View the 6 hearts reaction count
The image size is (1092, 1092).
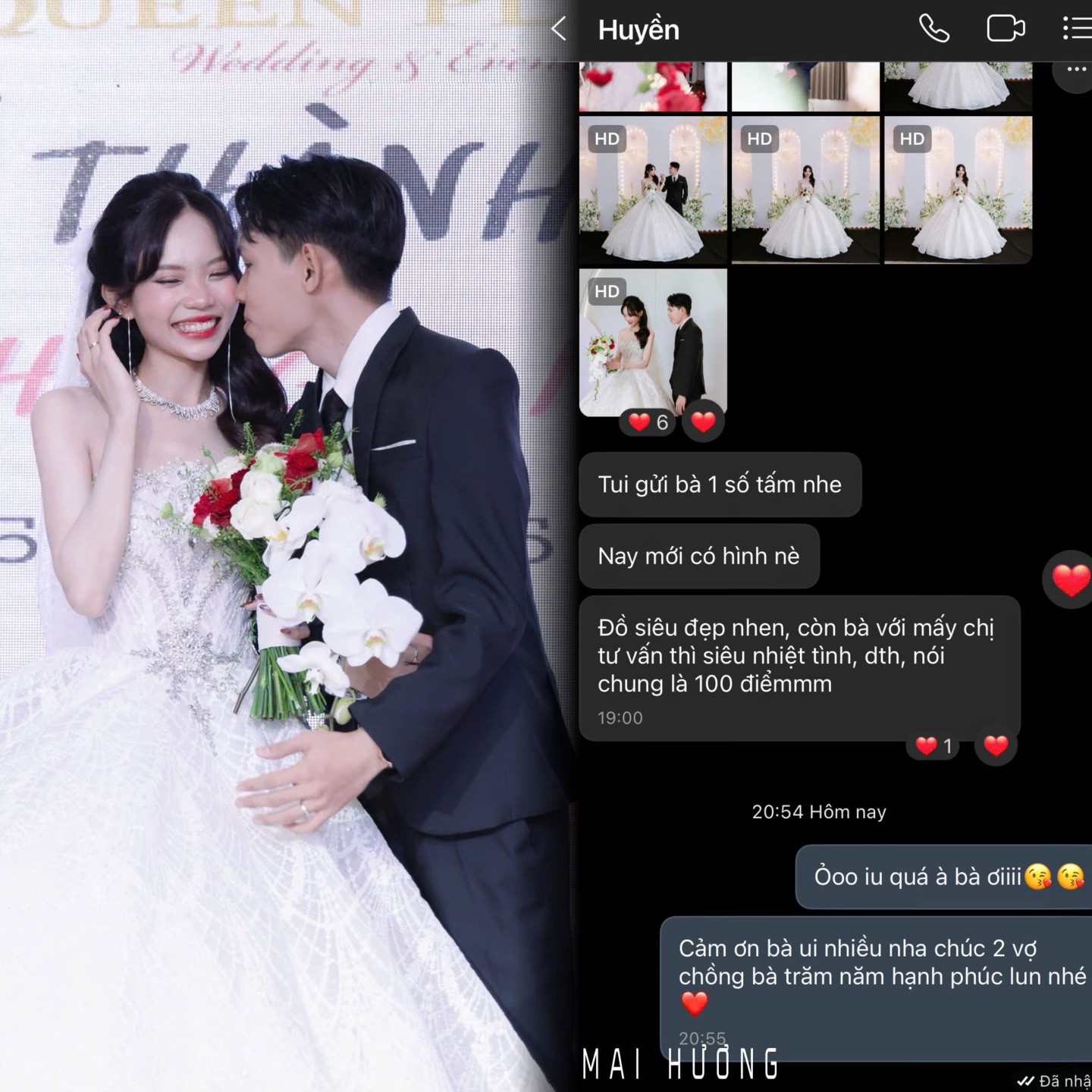(x=648, y=422)
